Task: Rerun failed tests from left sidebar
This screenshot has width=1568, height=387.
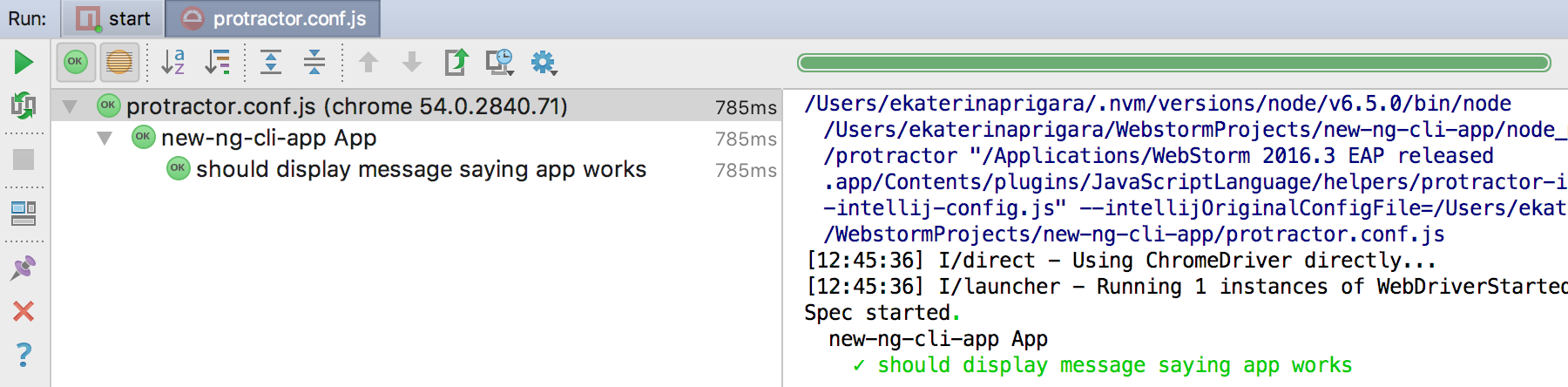Action: pos(24,106)
